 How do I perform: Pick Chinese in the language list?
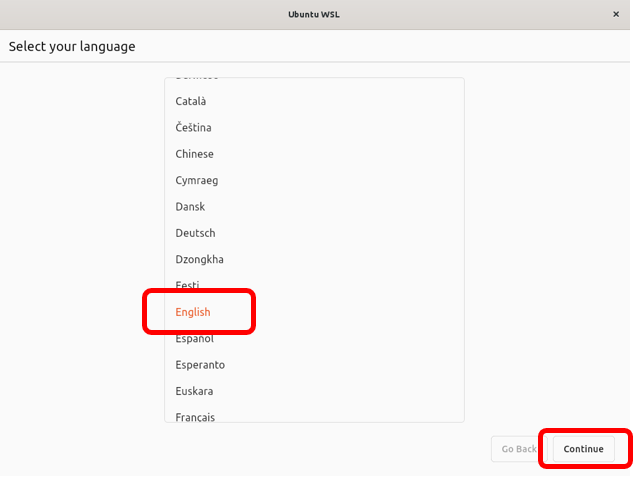click(x=314, y=154)
